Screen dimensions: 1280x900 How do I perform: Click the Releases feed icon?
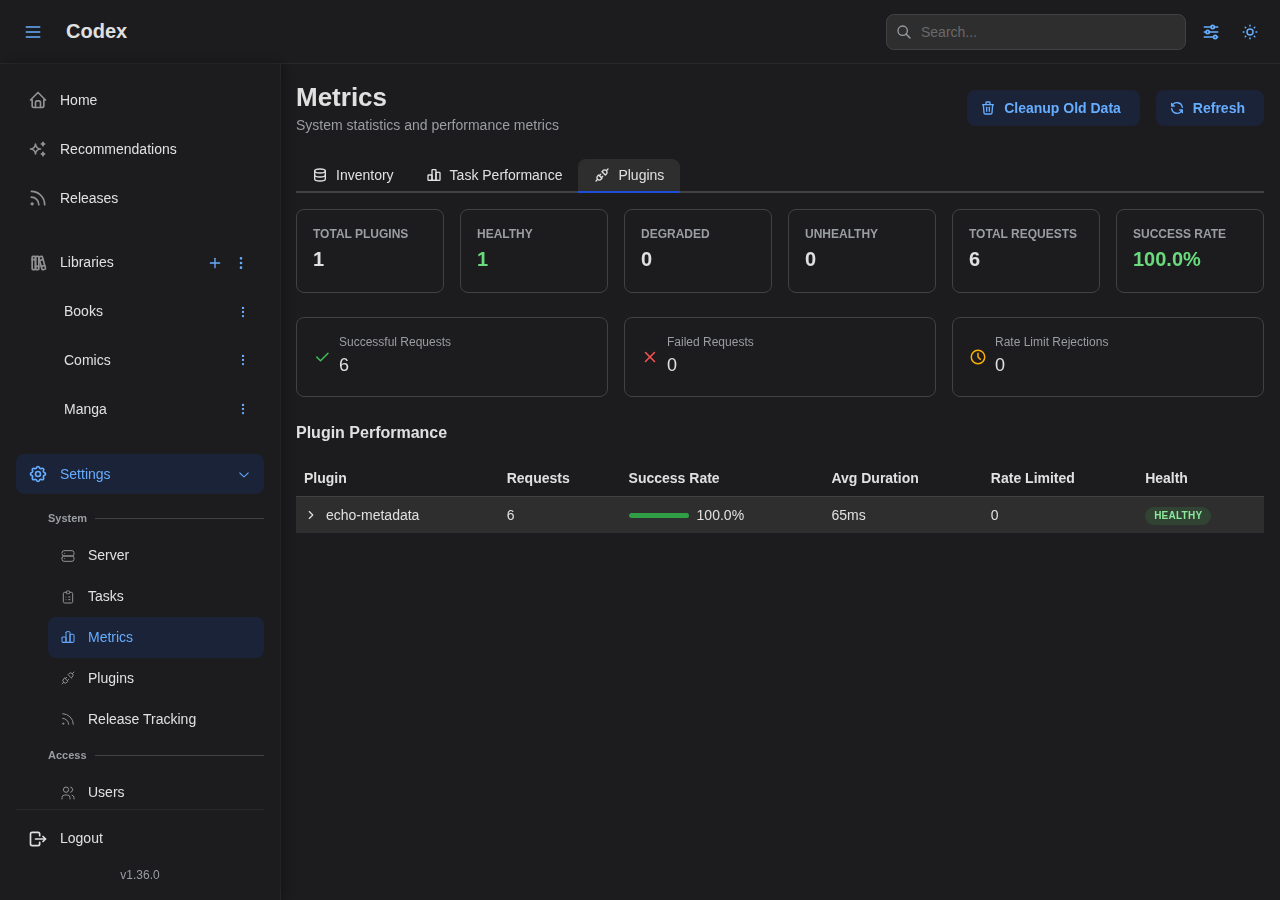pyautogui.click(x=38, y=198)
